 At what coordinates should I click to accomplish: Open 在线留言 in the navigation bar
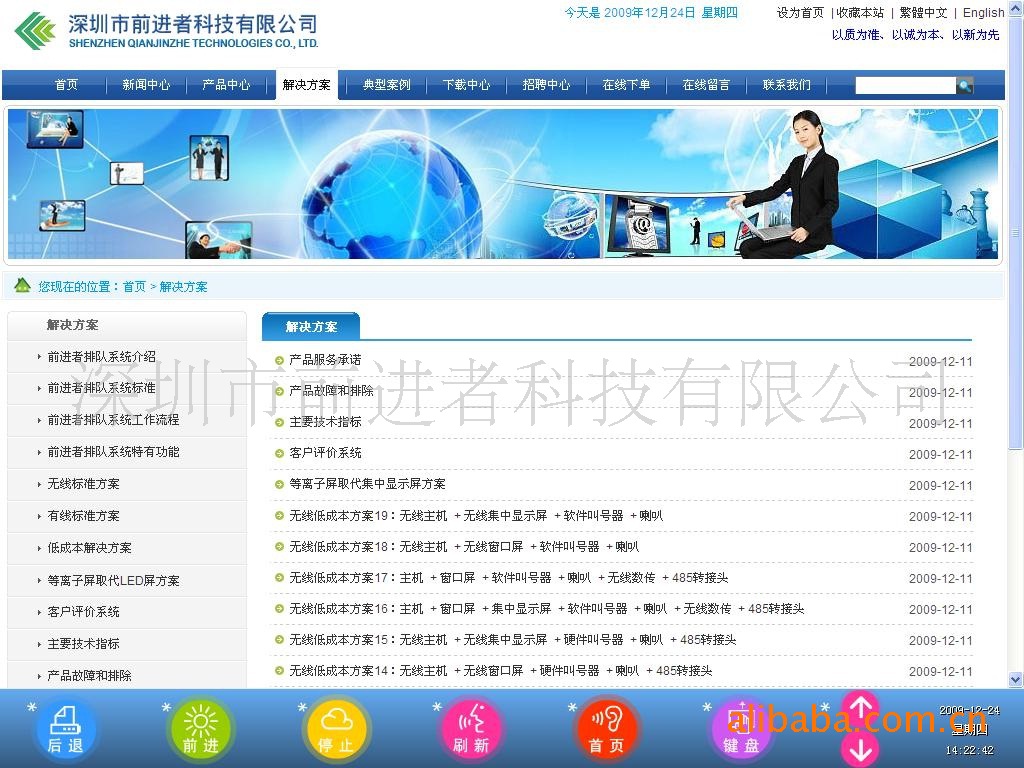click(x=706, y=85)
